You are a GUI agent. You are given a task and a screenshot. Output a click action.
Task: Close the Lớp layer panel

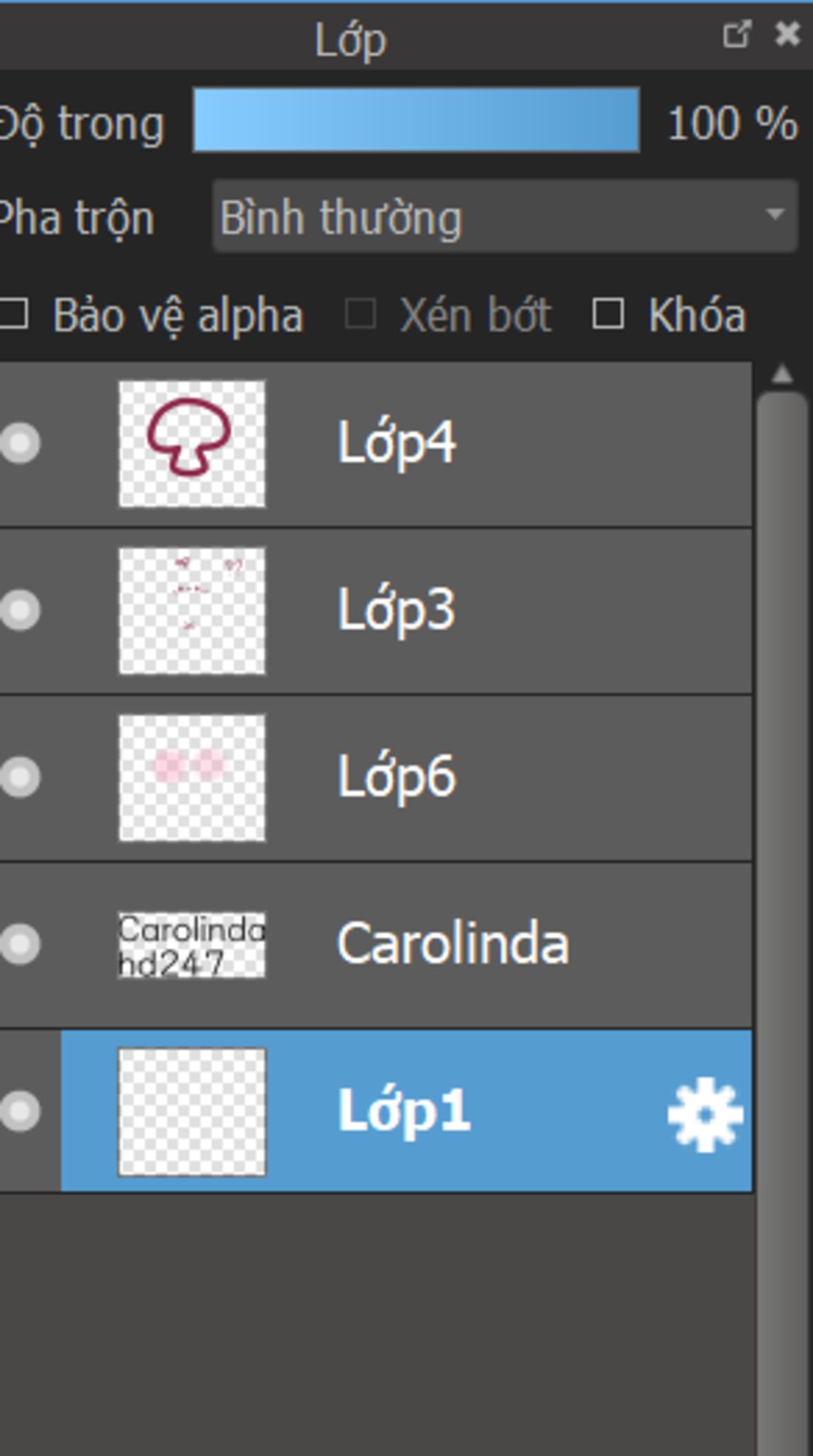click(x=787, y=34)
